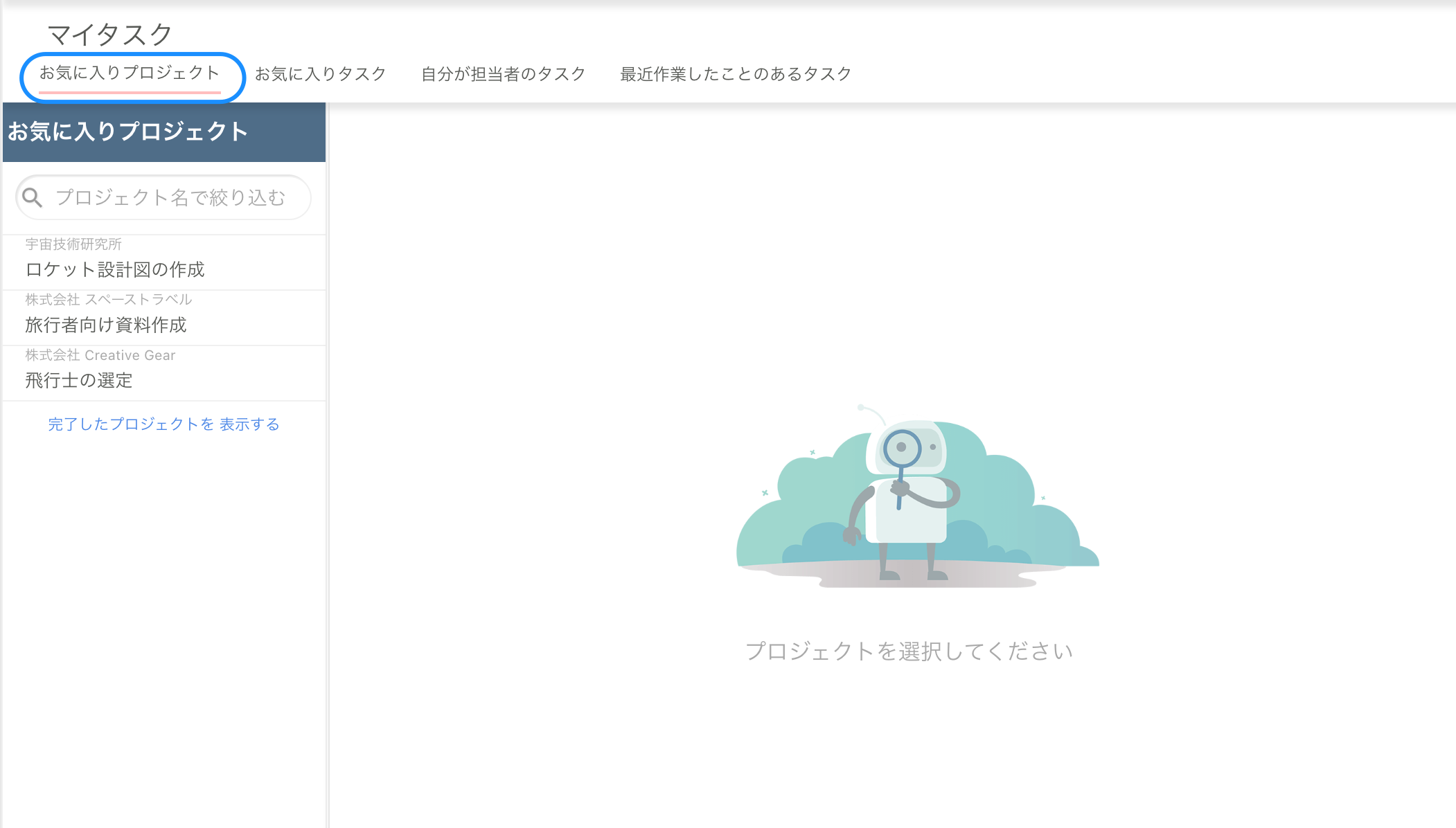Click 宇宙技術研究所 project group label
The width and height of the screenshot is (1456, 828).
73,244
